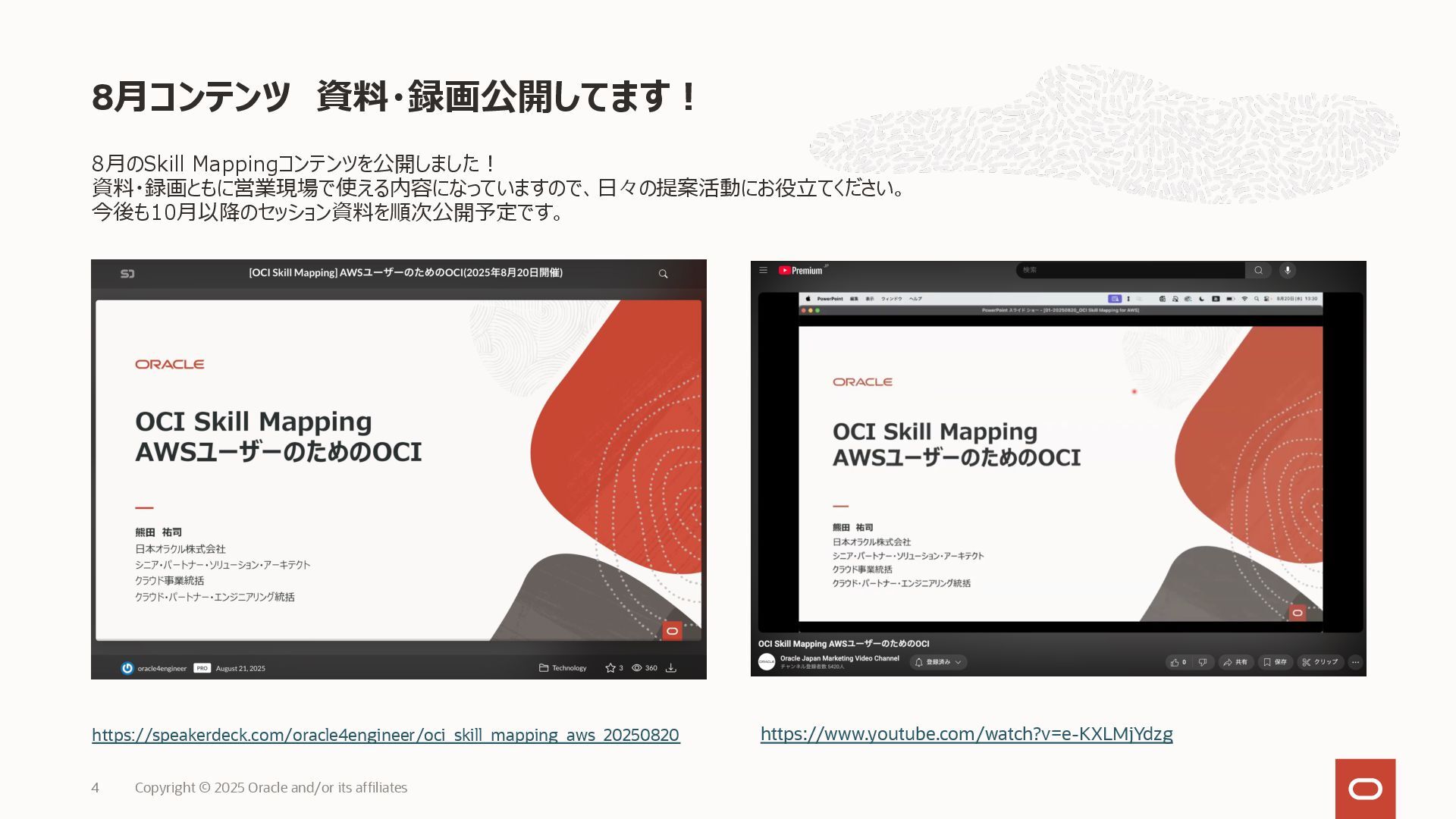Click the YouTube search input field
1456x819 pixels.
(x=1130, y=270)
